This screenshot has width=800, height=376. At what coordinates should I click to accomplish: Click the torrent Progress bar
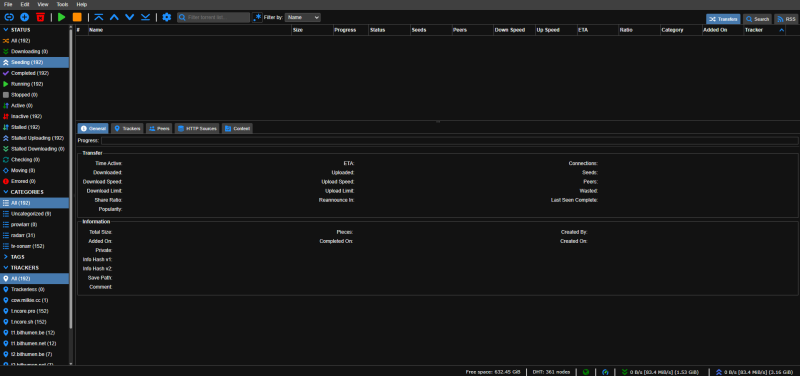[x=449, y=140]
